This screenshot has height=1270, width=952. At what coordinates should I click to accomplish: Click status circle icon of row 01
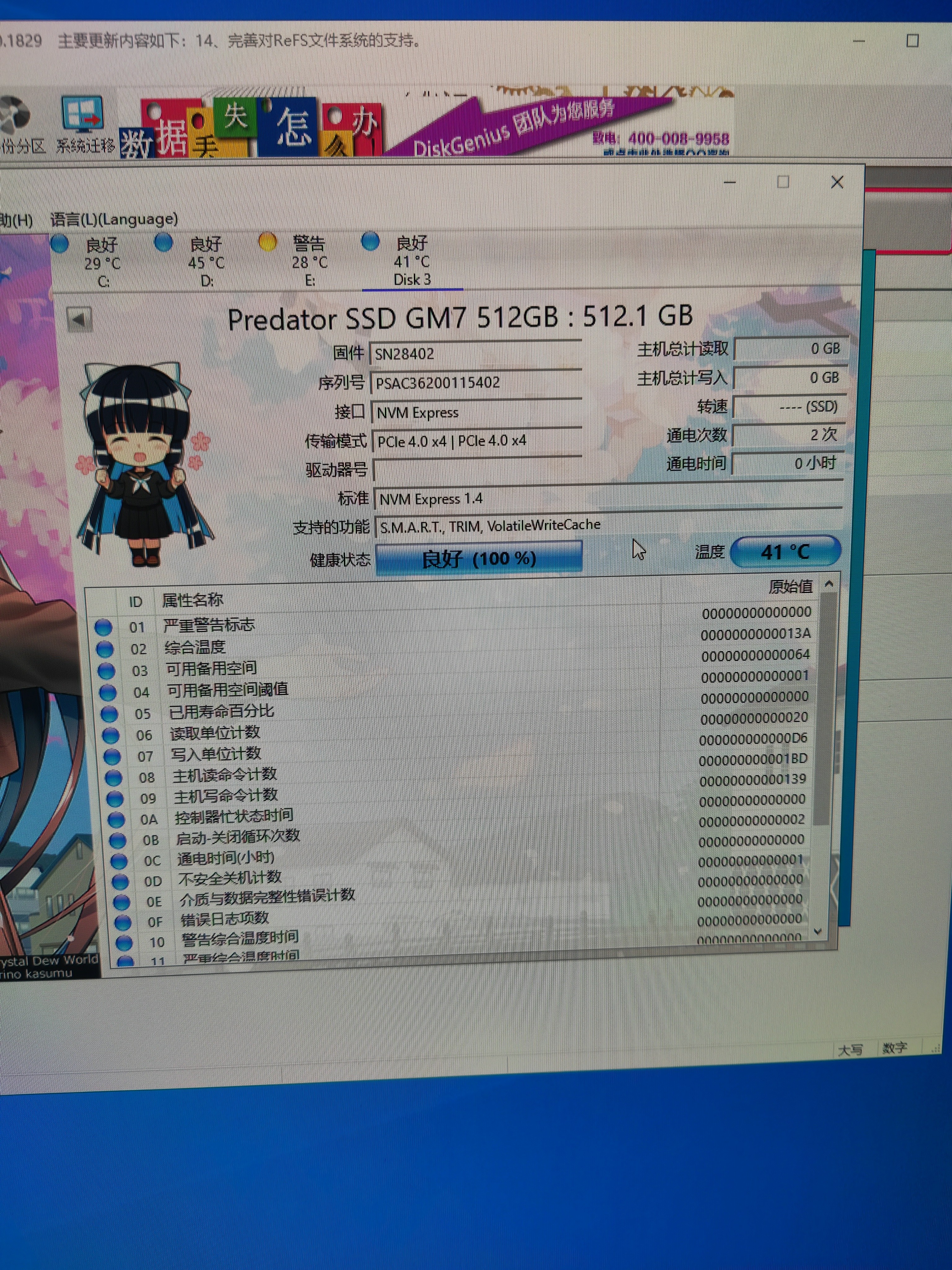(x=103, y=627)
